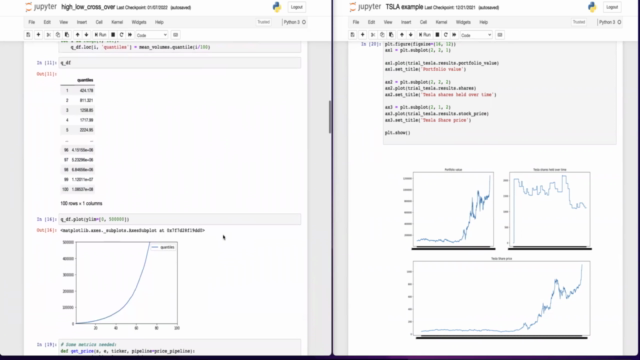Image resolution: width=640 pixels, height=360 pixels.
Task: Paste cell below in high_low_cross_over notebook
Action: tap(67, 35)
